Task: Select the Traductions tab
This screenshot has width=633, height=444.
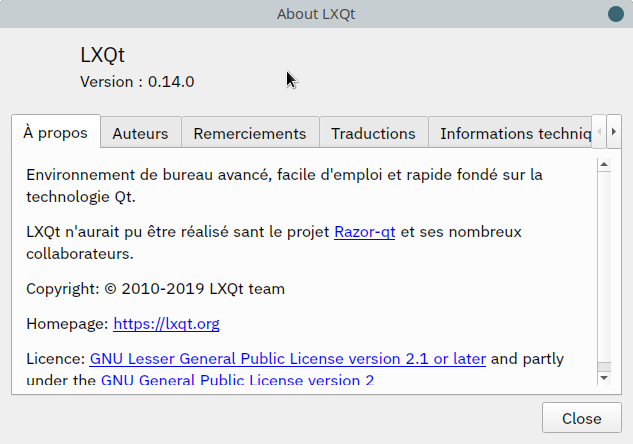Action: [373, 133]
